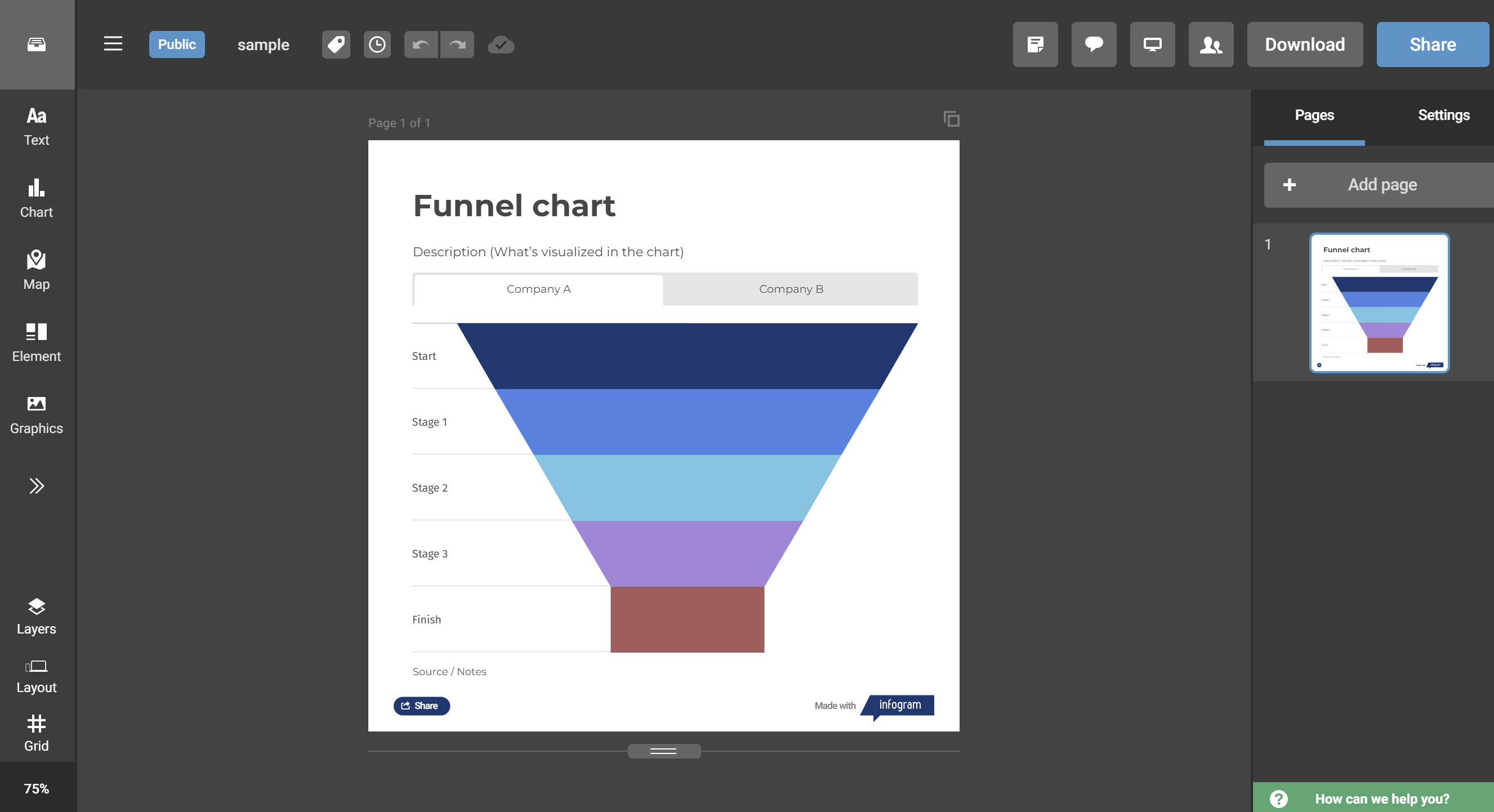The width and height of the screenshot is (1494, 812).
Task: Click the 'Source / Notes' text
Action: pos(449,672)
